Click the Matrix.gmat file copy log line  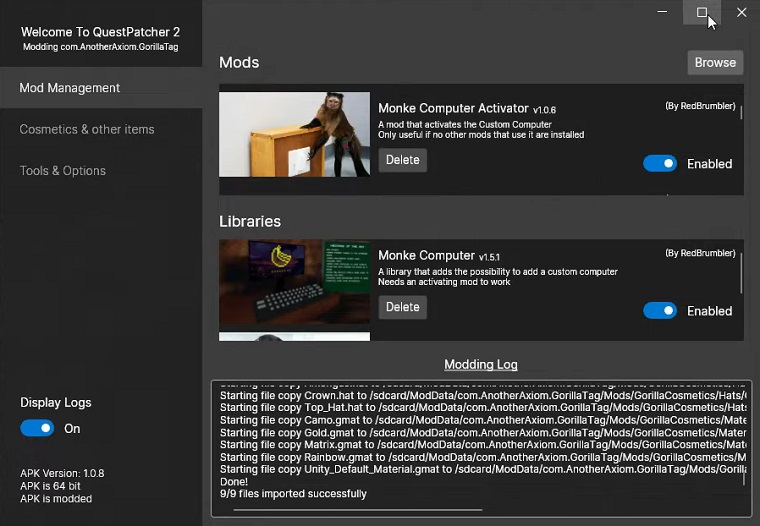[483, 445]
